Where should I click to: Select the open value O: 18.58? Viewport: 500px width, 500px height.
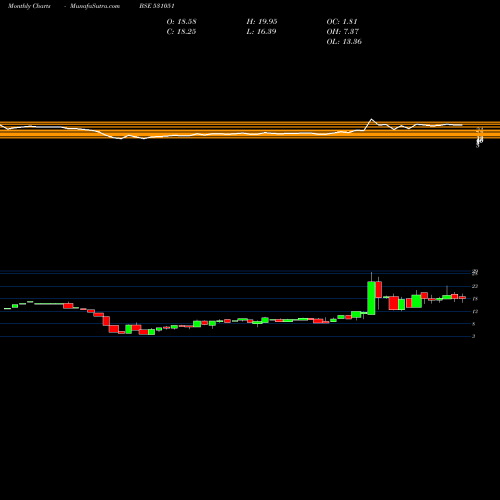[182, 22]
